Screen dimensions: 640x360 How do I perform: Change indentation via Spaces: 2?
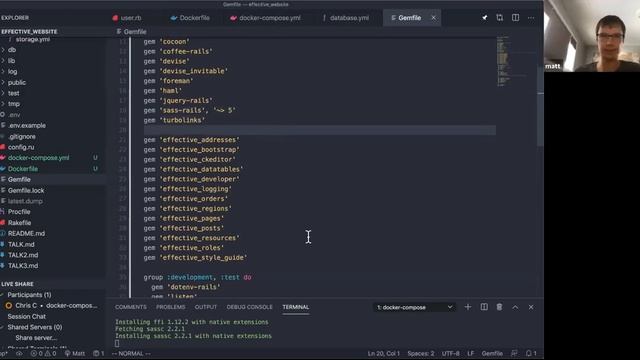(421, 353)
